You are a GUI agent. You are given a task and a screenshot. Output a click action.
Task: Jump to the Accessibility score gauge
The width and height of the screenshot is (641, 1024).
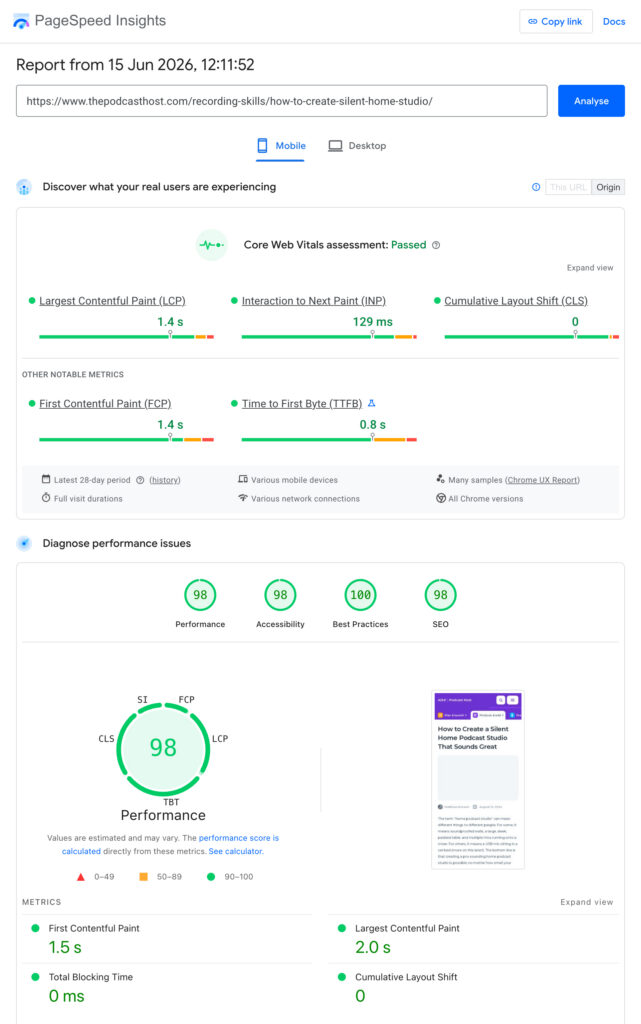(280, 595)
